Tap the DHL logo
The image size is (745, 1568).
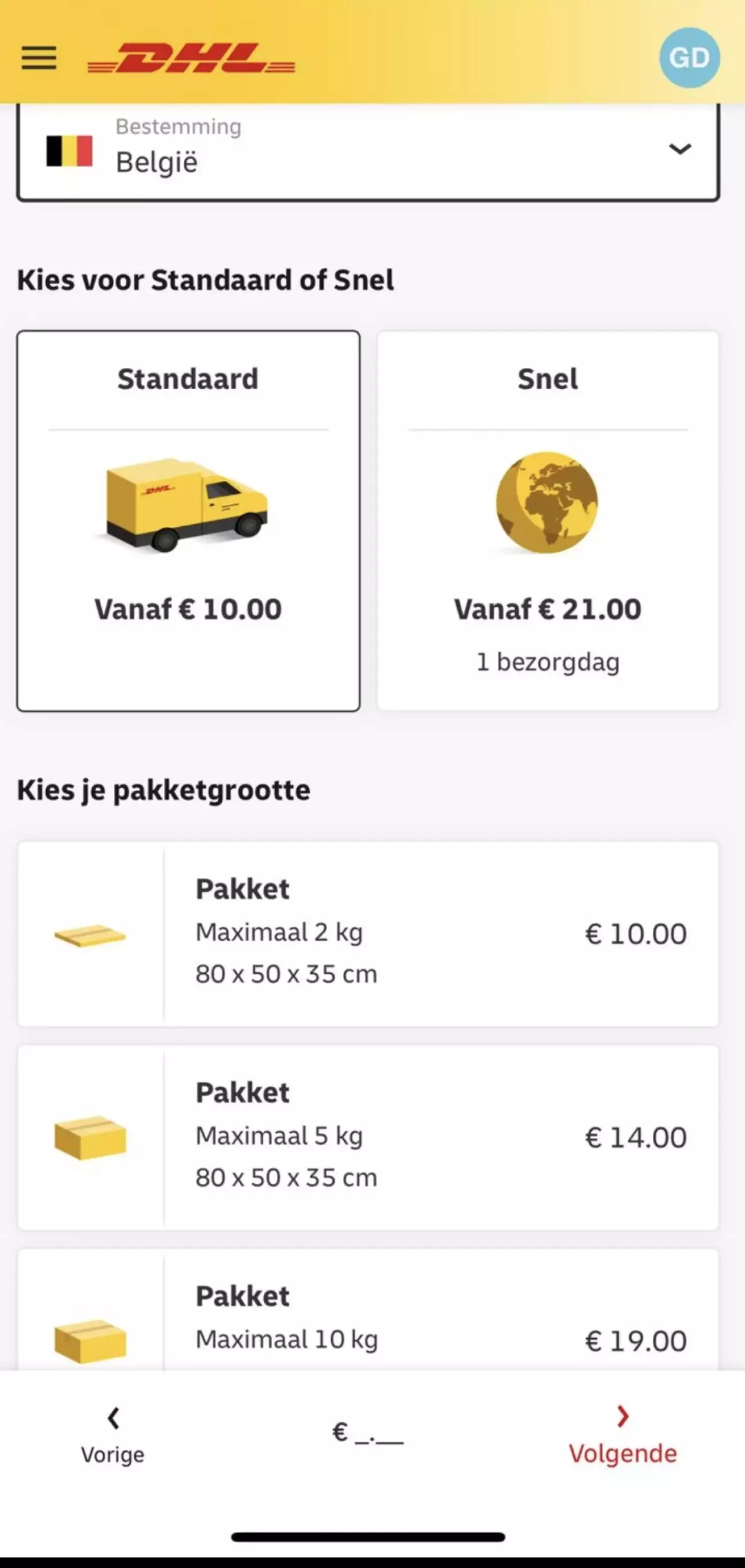click(x=191, y=59)
